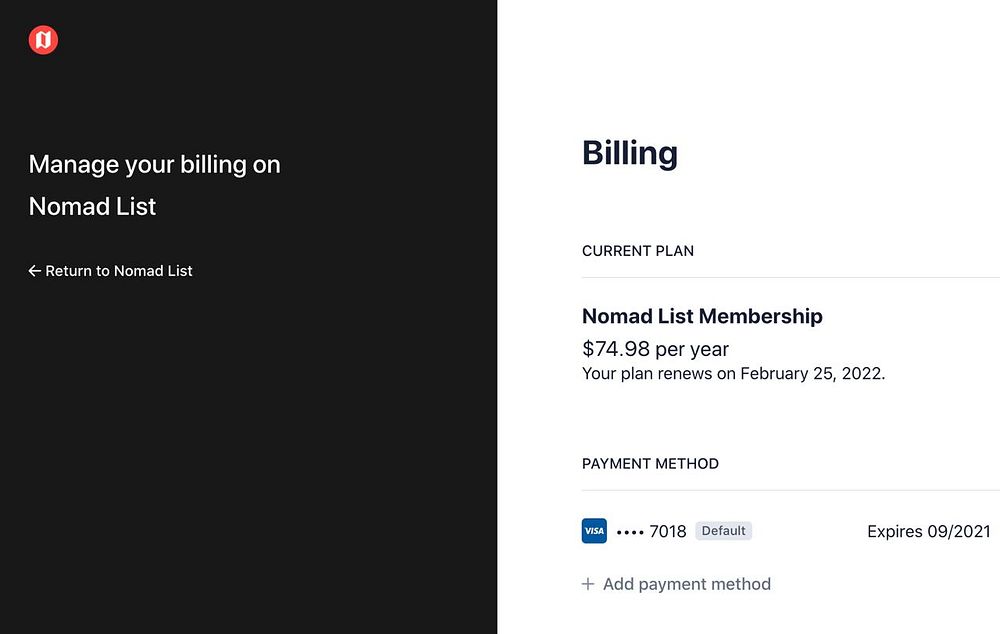Click the Billing page heading

coord(630,153)
